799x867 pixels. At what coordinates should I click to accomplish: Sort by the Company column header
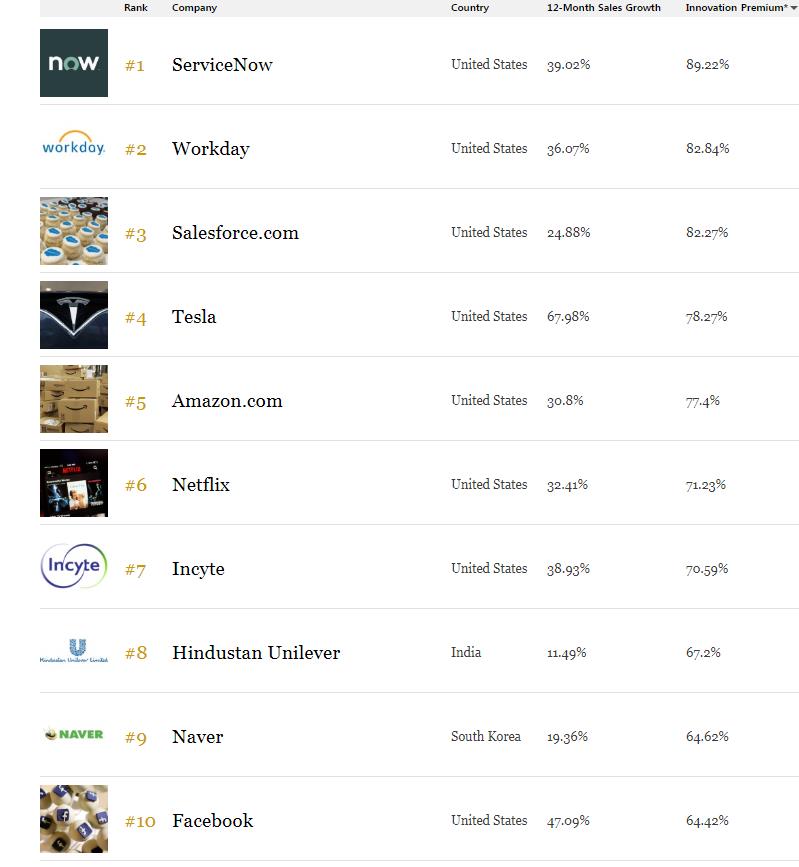click(x=194, y=8)
